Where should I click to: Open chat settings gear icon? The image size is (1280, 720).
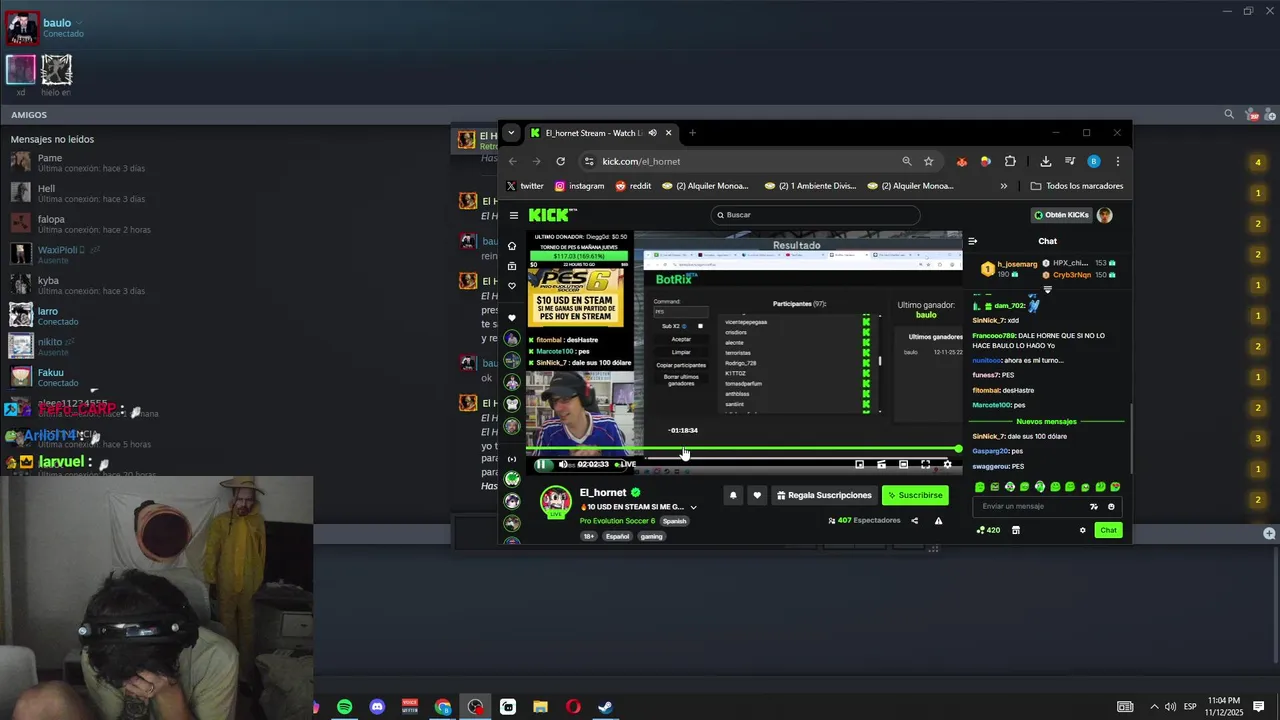(1082, 530)
